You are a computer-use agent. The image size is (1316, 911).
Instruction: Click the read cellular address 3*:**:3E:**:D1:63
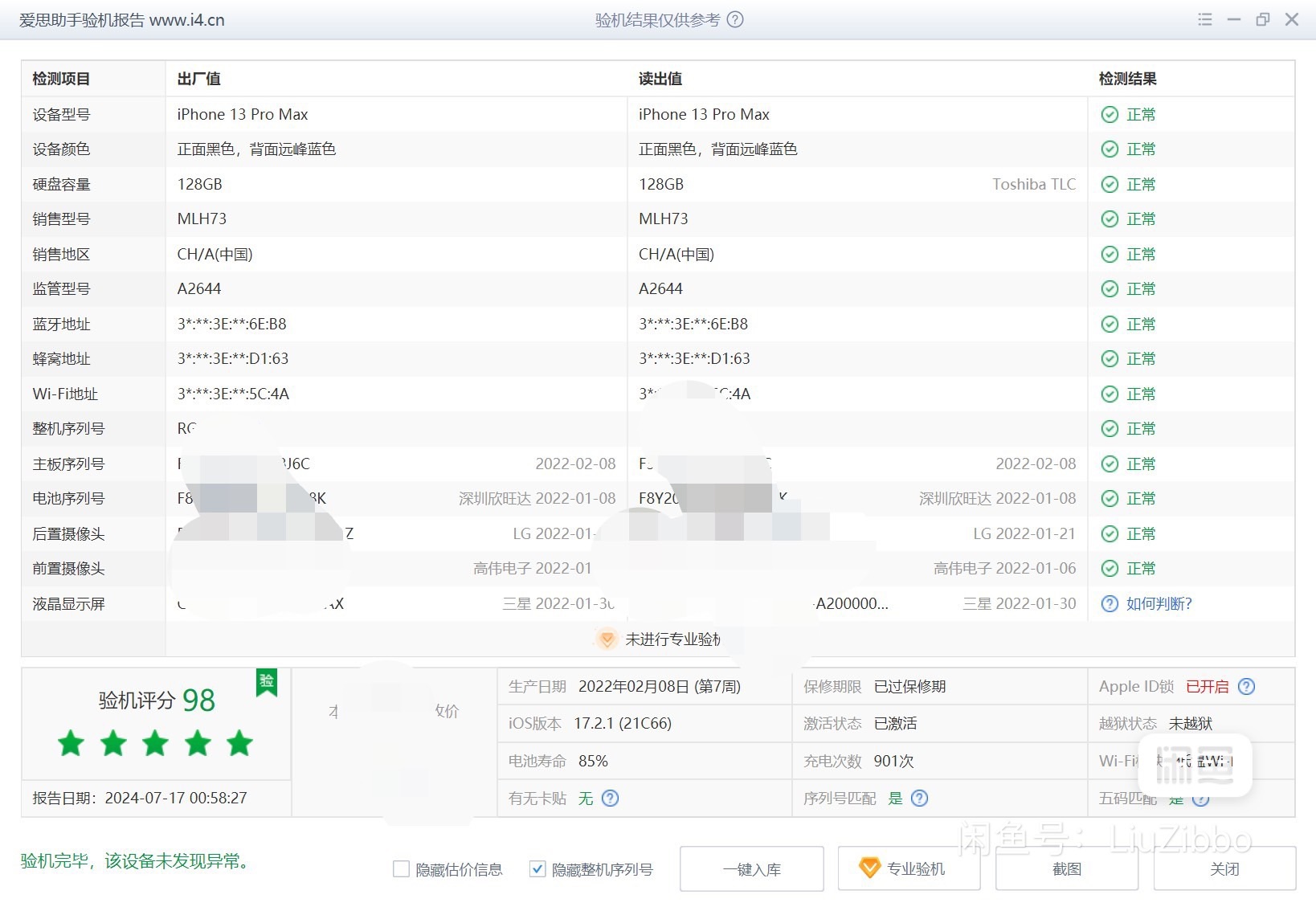(x=694, y=359)
